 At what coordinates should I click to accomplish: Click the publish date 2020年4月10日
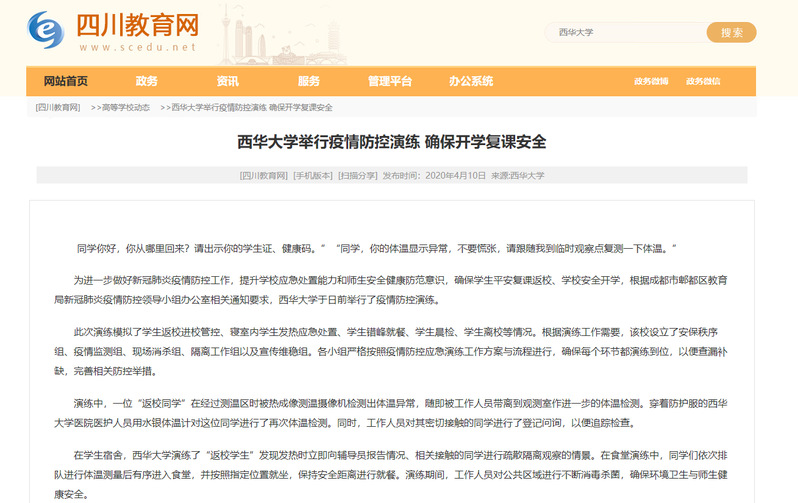click(x=455, y=176)
